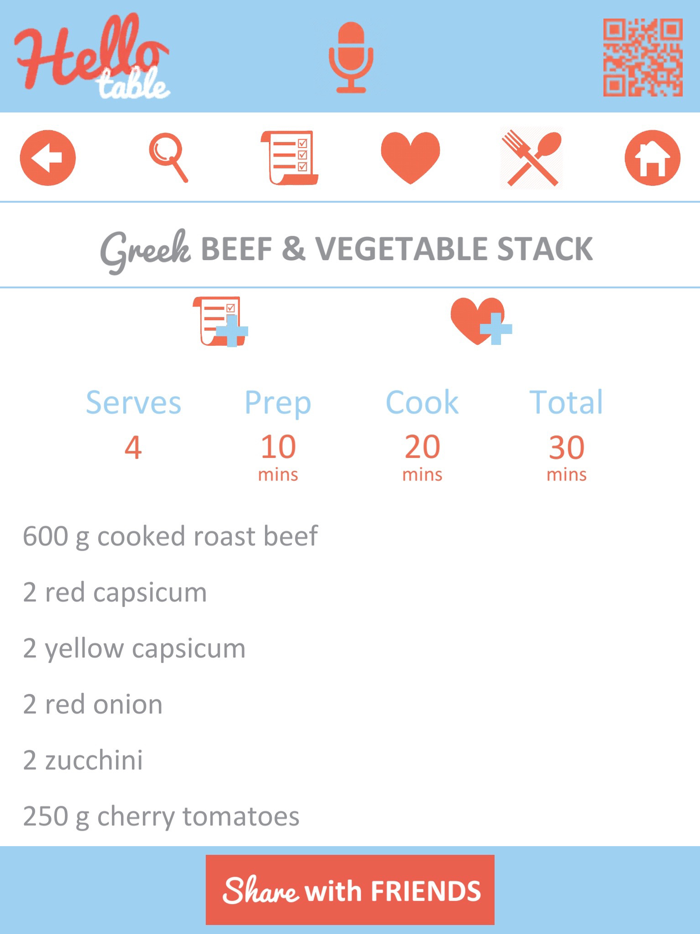Select the fork and spoon cutlery icon
Viewport: 700px width, 934px height.
[531, 157]
